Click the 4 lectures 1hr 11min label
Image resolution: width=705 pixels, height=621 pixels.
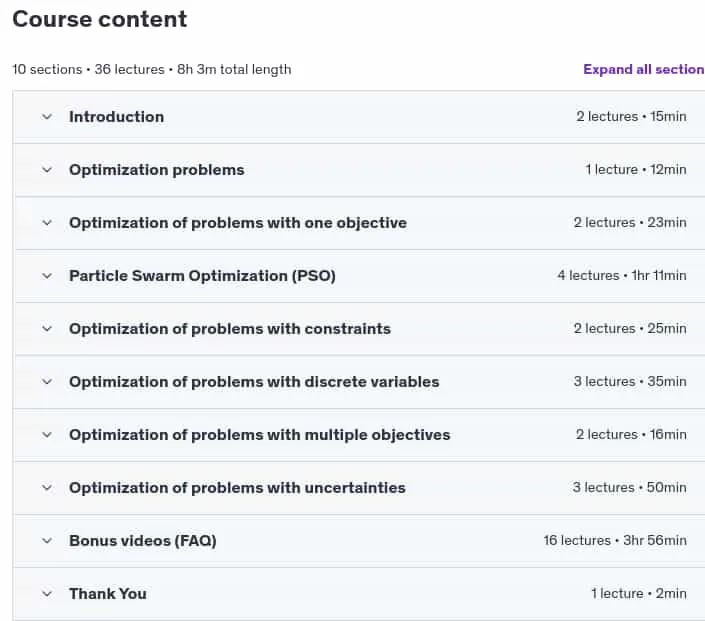pyautogui.click(x=621, y=276)
